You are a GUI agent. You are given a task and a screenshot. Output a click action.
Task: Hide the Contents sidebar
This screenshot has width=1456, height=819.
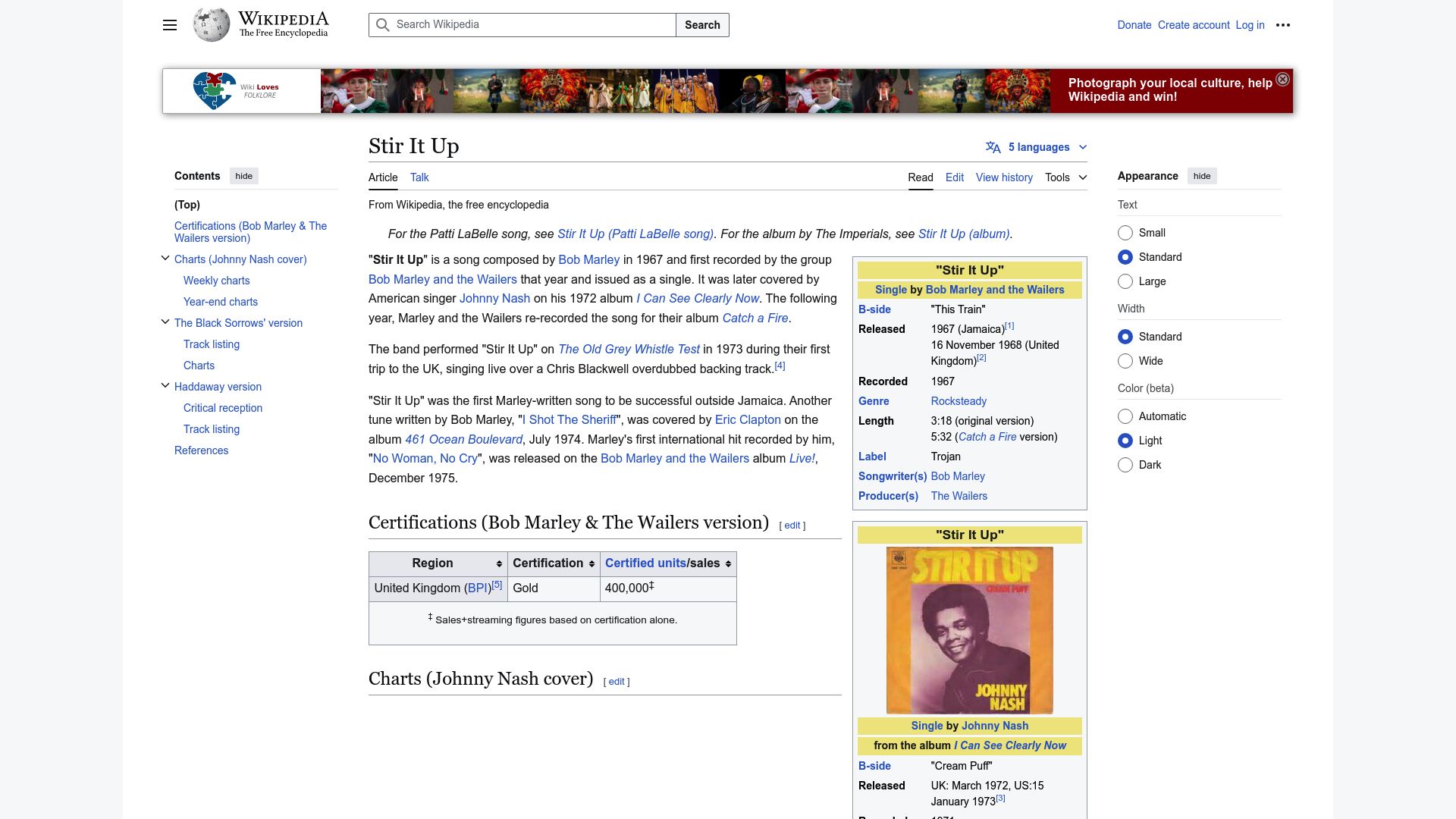pos(243,176)
